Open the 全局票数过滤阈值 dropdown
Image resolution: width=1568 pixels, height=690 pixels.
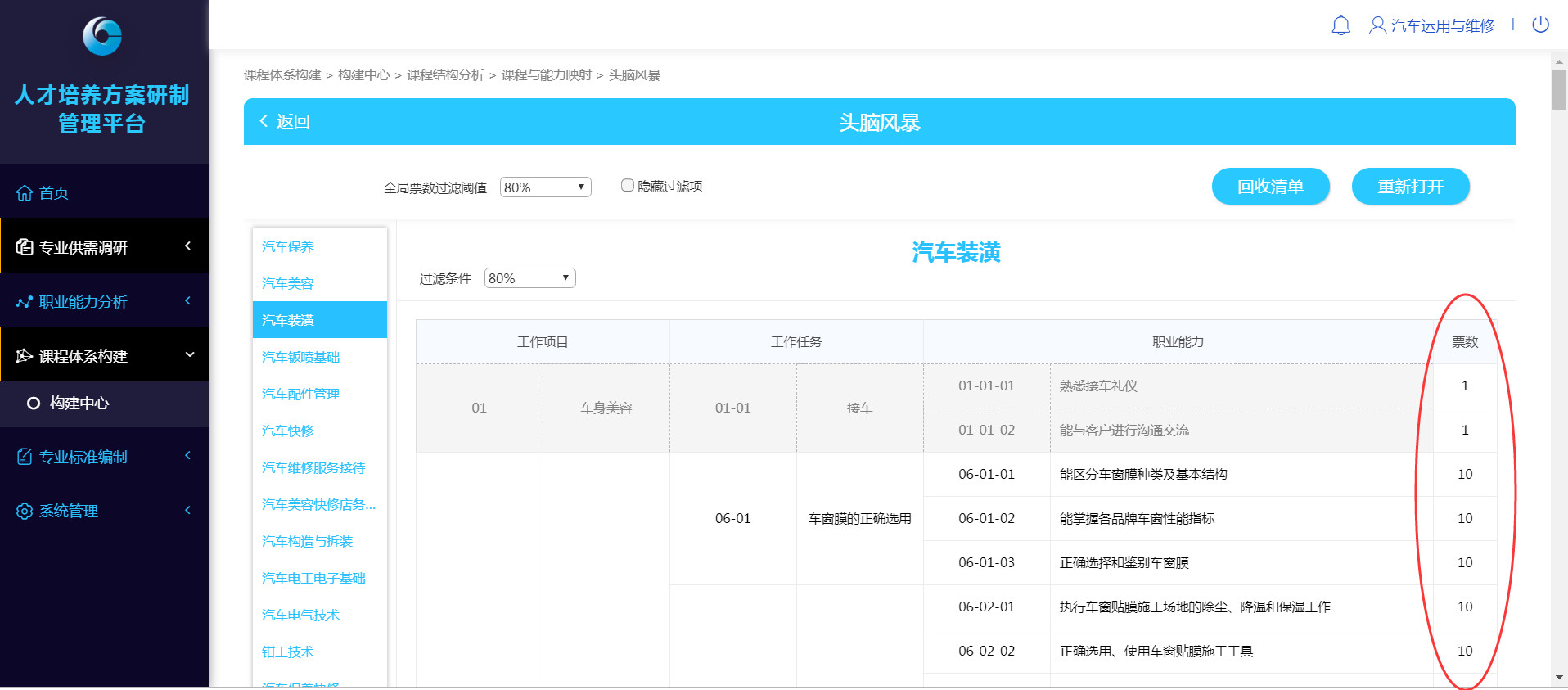click(545, 187)
